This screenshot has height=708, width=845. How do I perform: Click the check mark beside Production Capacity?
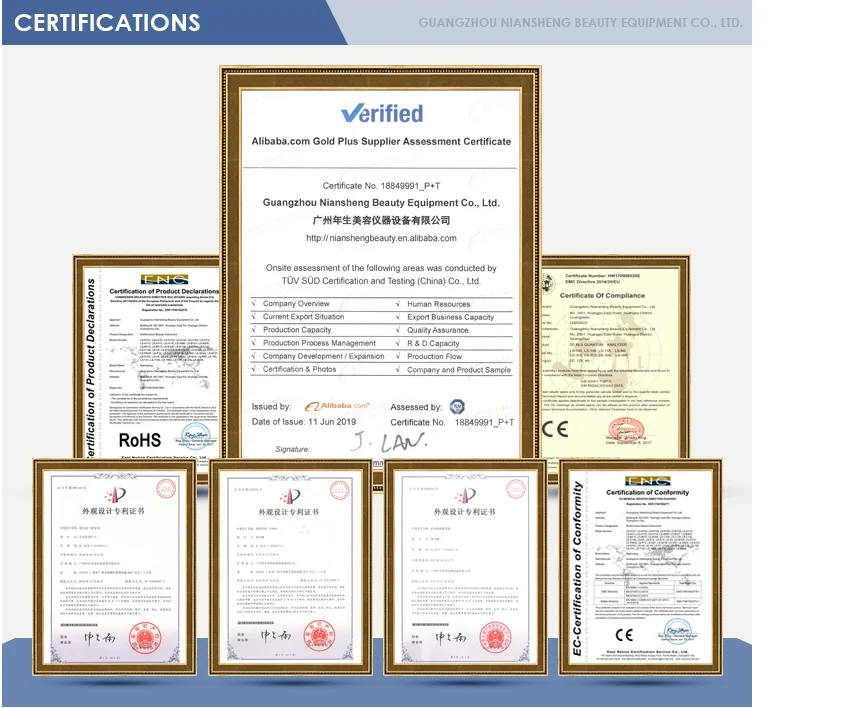pyautogui.click(x=254, y=329)
